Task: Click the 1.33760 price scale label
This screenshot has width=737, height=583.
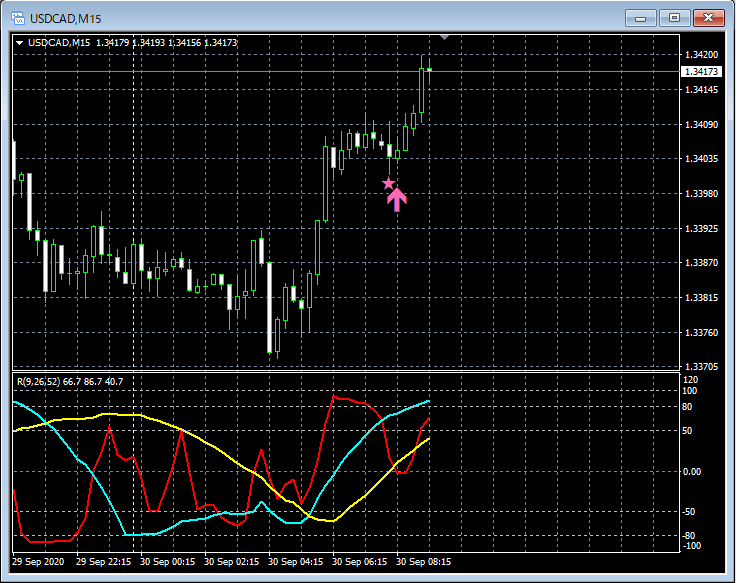Action: [701, 332]
